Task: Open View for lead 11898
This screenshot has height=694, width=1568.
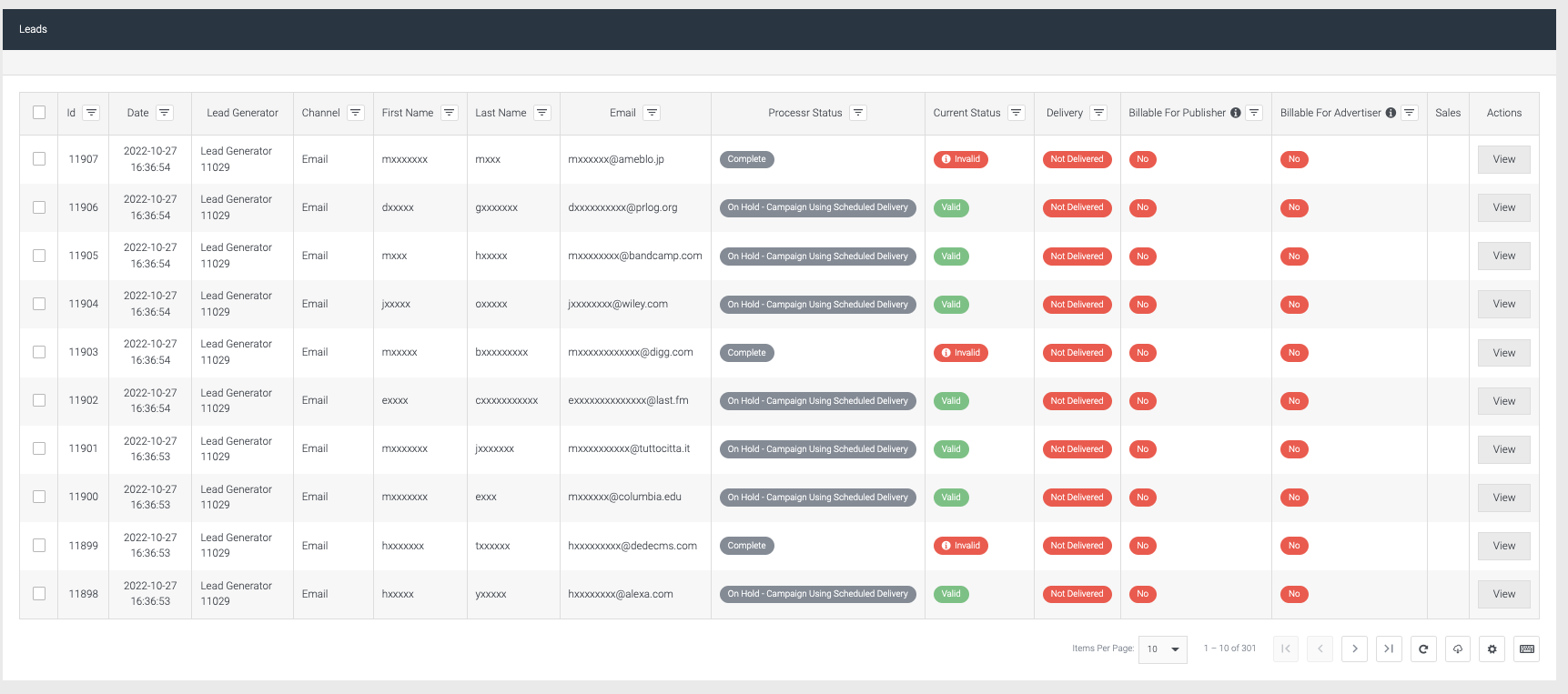Action: (x=1503, y=594)
